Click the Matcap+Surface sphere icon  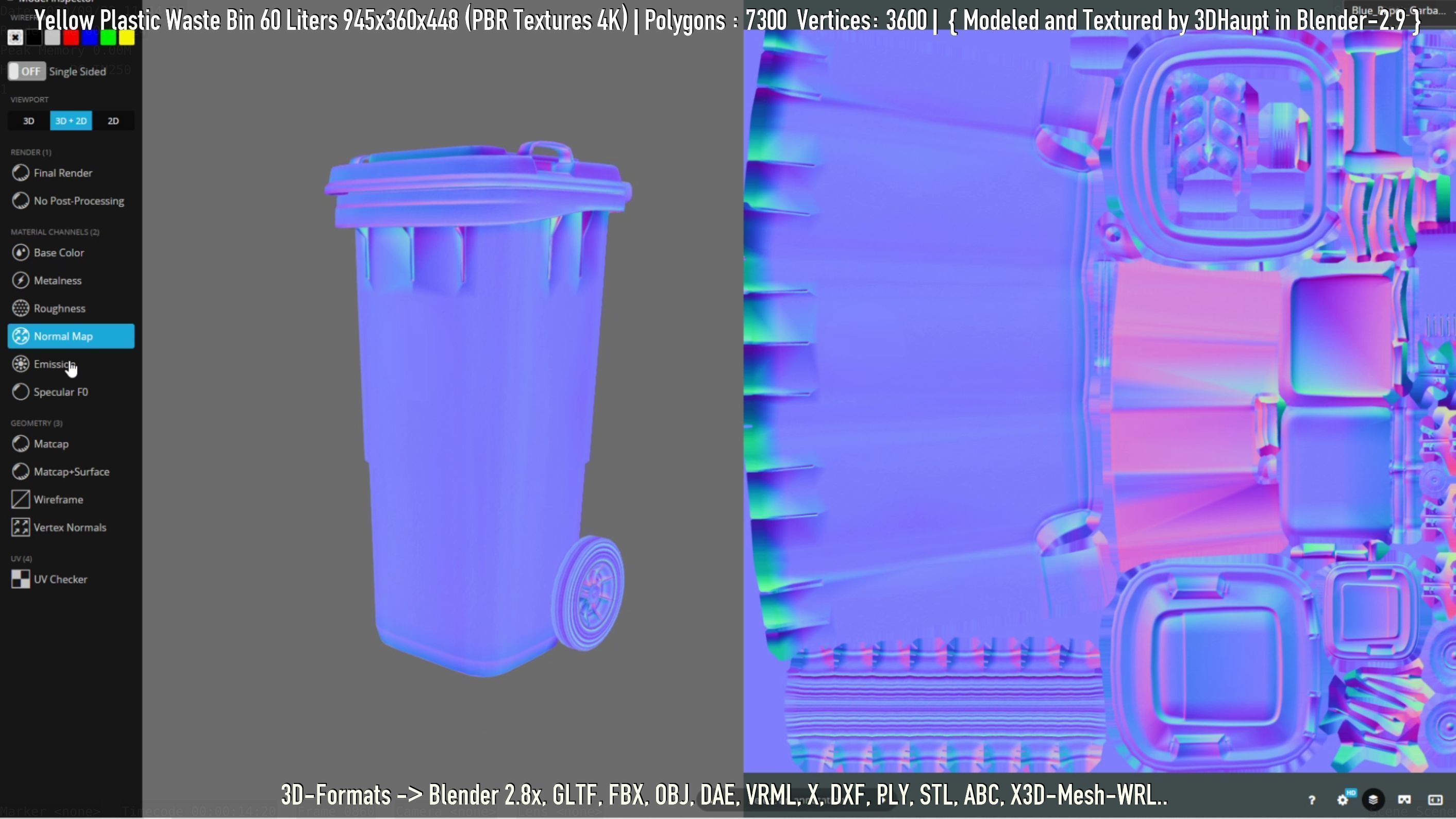click(21, 472)
